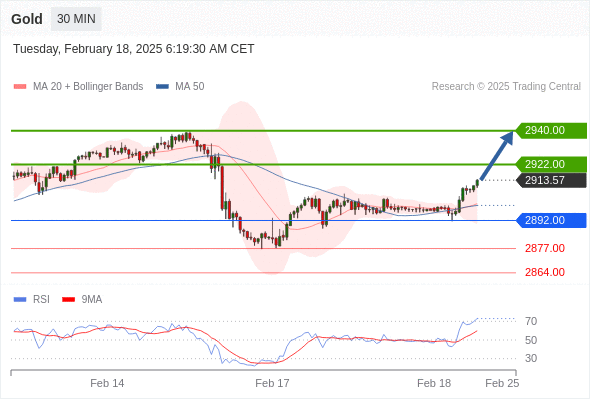
Task: Select the MA 20 + Bollinger Bands legend label
Action: (88, 87)
